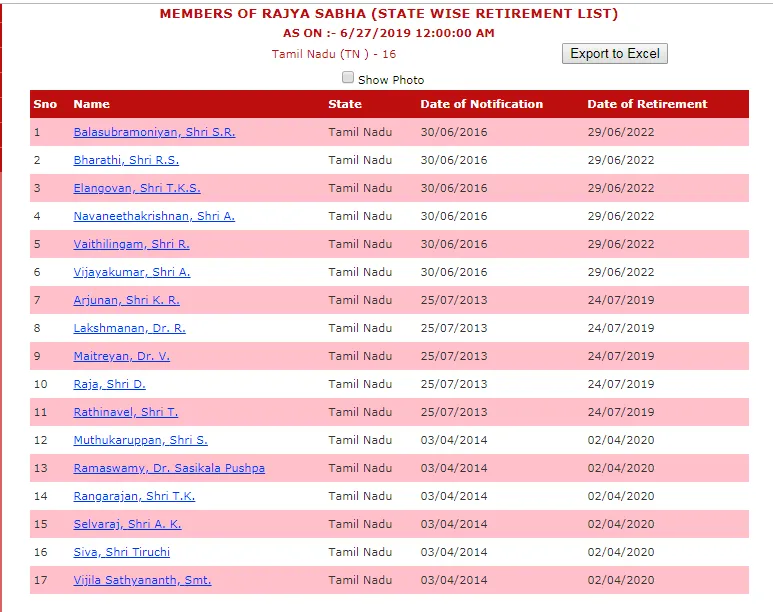Viewport: 773px width, 612px height.
Task: Select the AS ON 6/27/2019 date line
Action: click(x=388, y=33)
